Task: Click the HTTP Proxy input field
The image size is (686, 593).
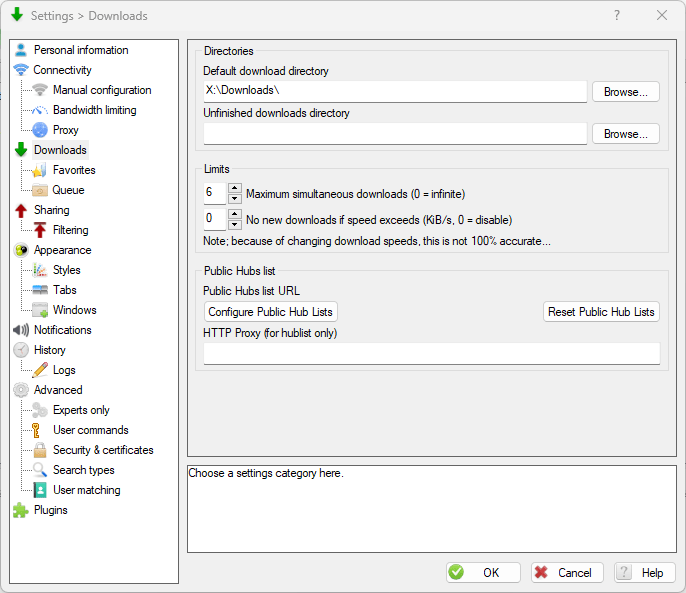Action: pos(432,354)
